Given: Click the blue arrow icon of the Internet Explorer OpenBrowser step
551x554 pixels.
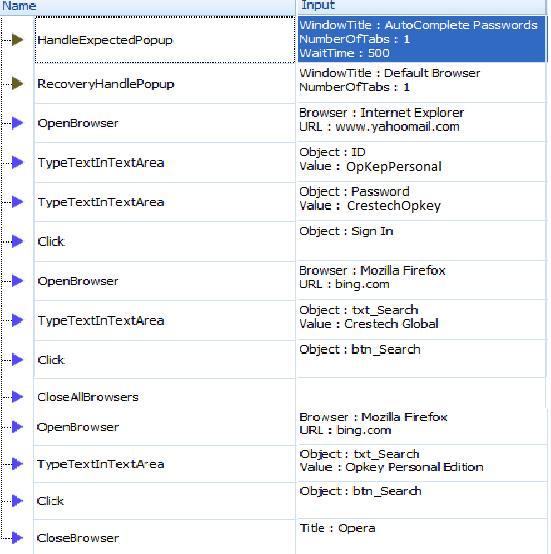Looking at the screenshot, I should 17,123.
